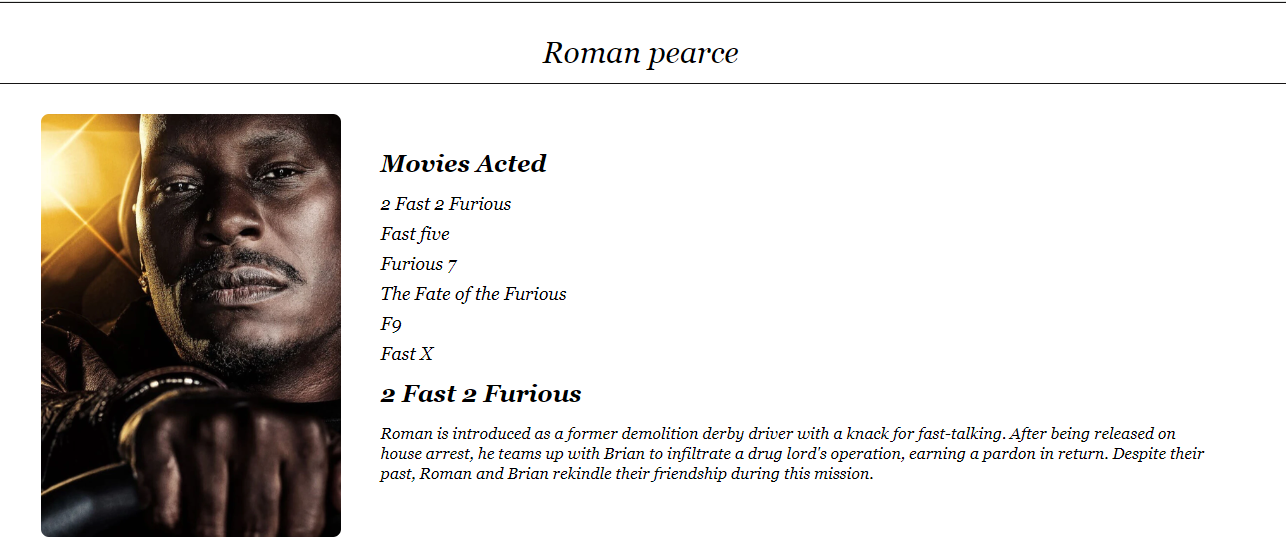Viewport: 1286px width, 551px height.
Task: Pick The Fate of the Furious entry
Action: point(473,294)
